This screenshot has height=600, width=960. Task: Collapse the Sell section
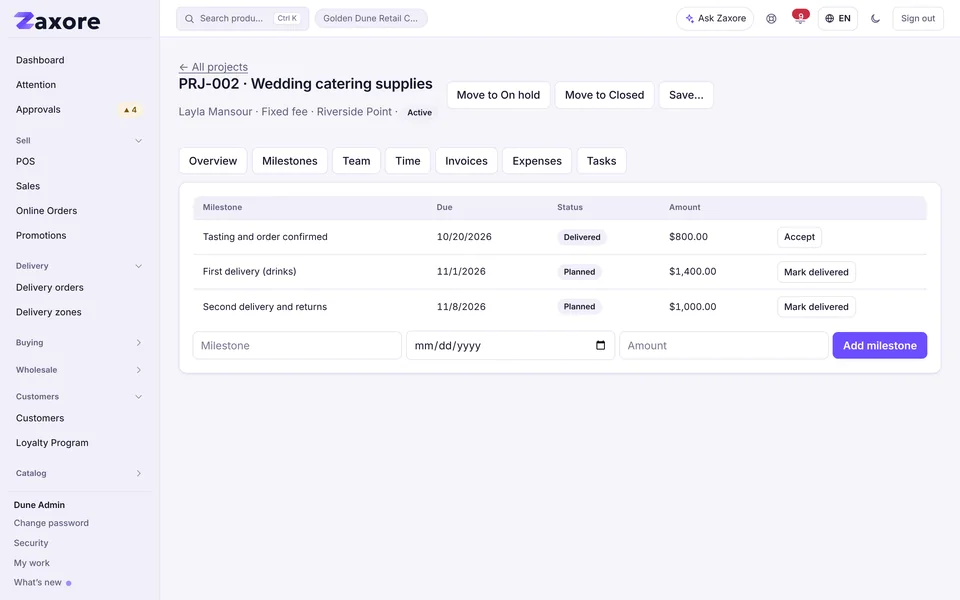(x=138, y=141)
